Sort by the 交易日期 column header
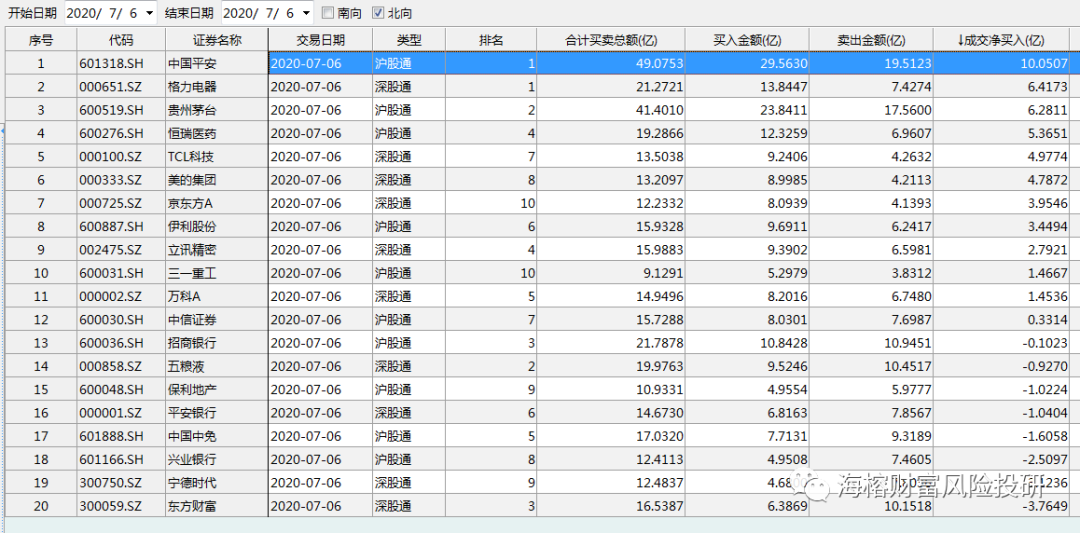 [x=320, y=40]
